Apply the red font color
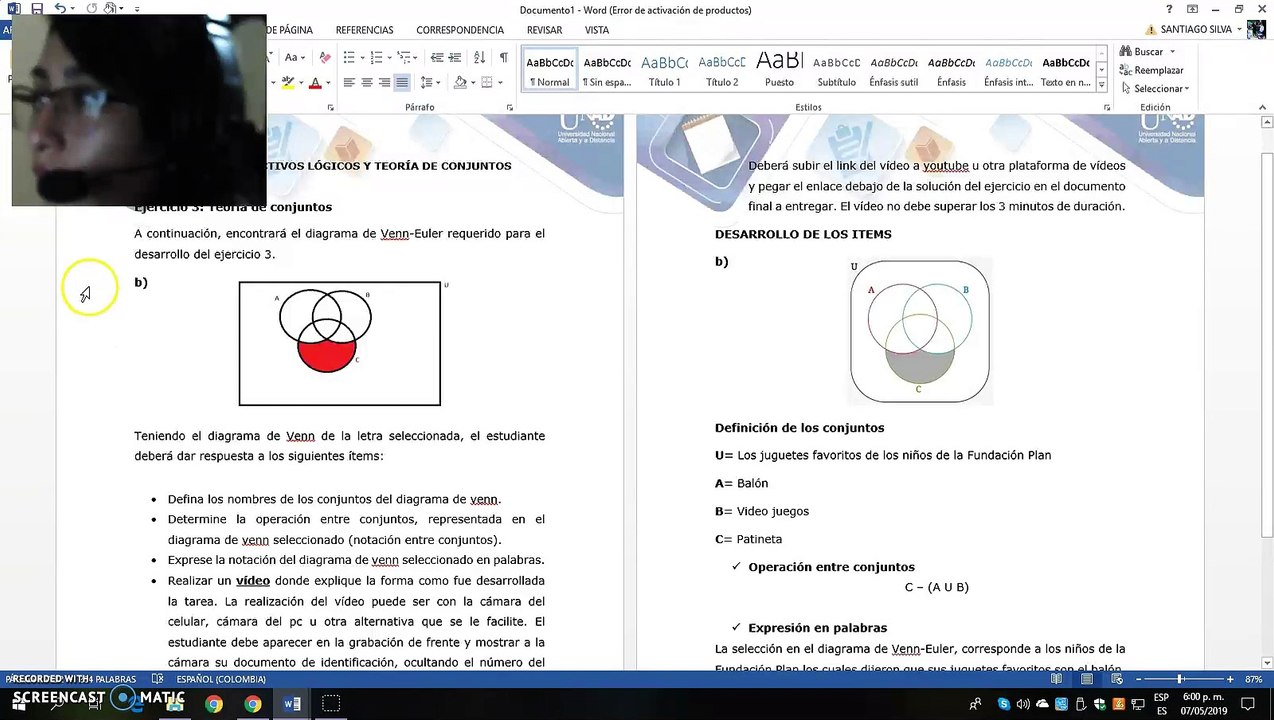The image size is (1274, 720). coord(315,82)
